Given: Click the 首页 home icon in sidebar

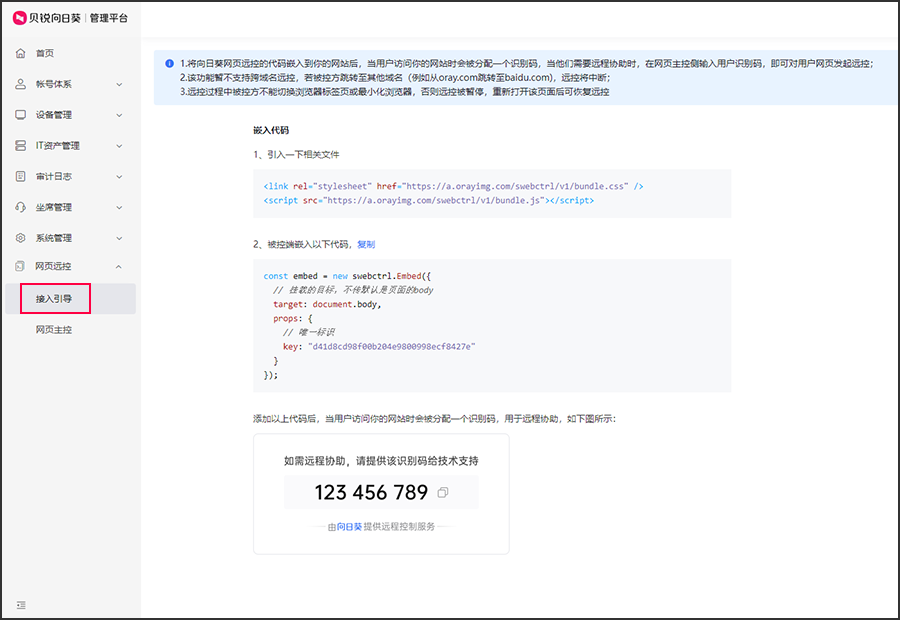Looking at the screenshot, I should (x=22, y=53).
